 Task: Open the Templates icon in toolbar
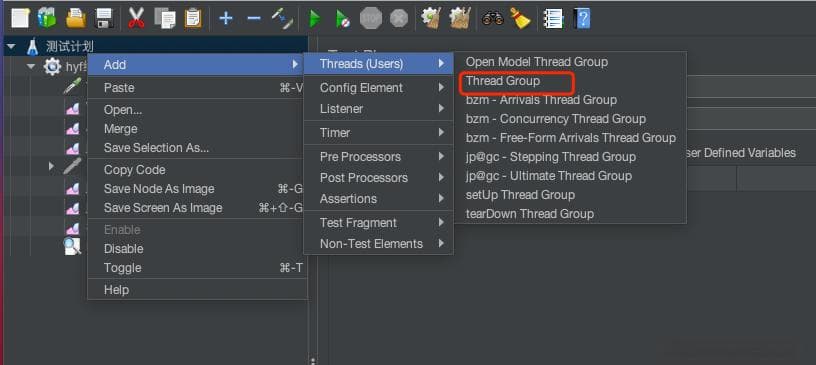click(47, 19)
